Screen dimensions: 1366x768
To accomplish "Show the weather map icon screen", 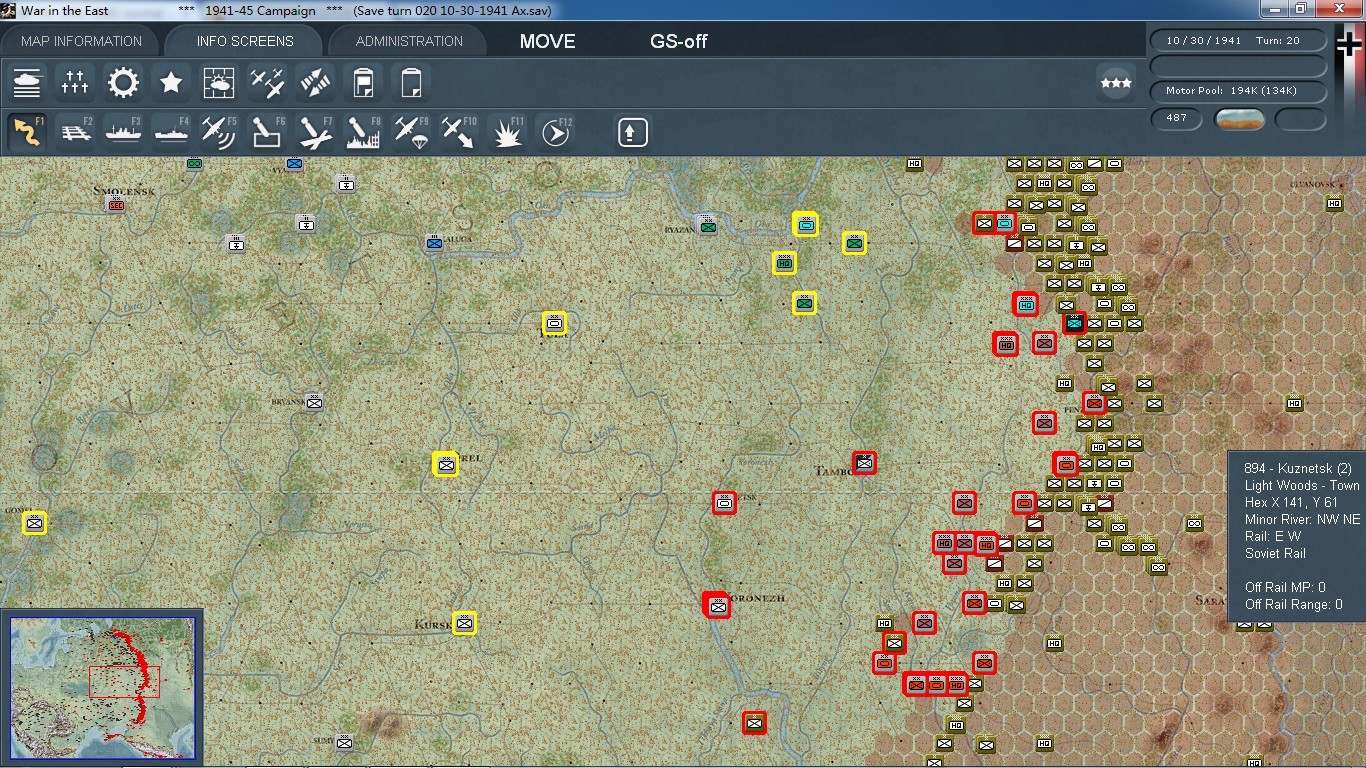I will click(219, 83).
